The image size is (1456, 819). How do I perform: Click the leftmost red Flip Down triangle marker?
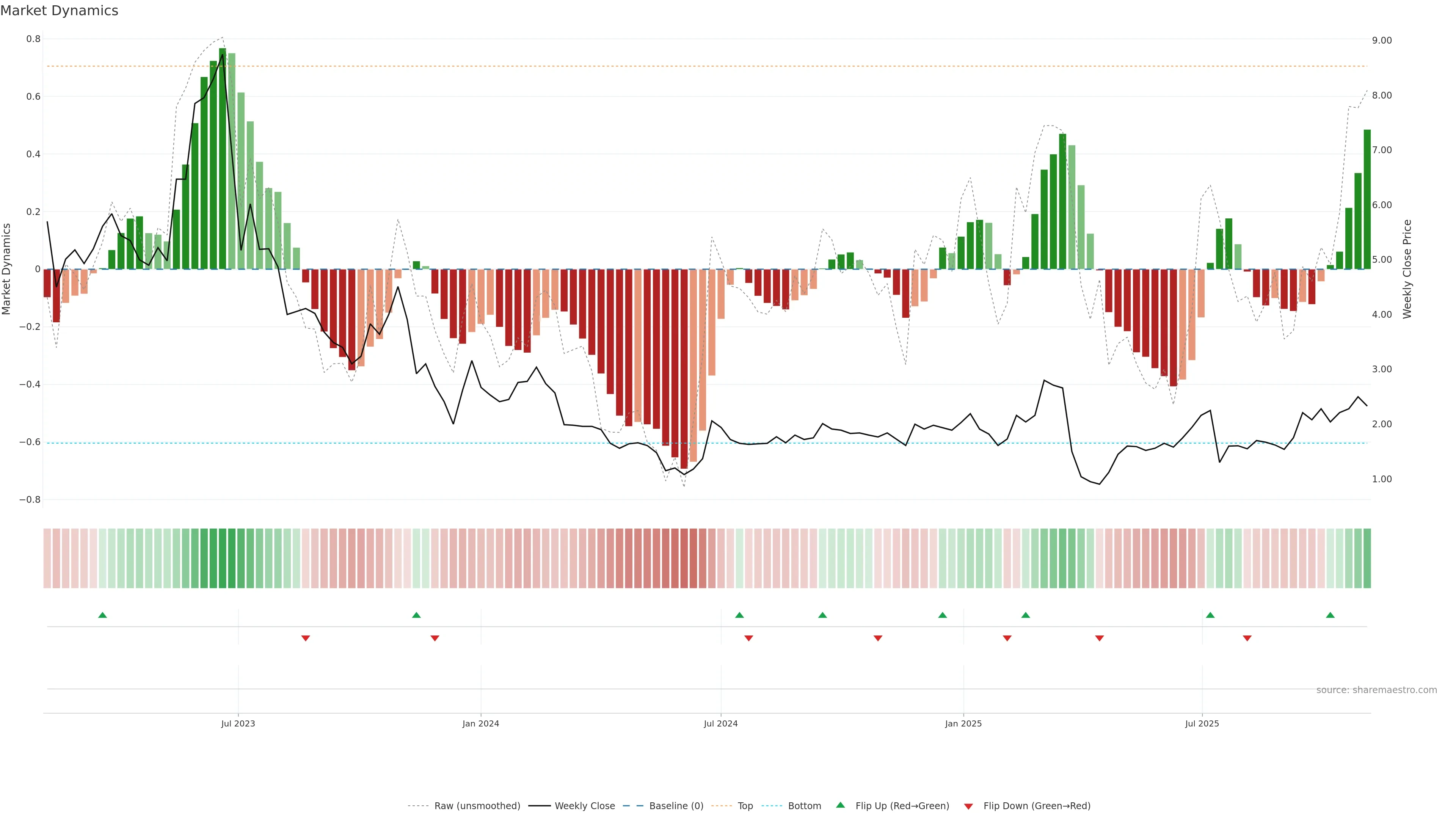[x=306, y=638]
